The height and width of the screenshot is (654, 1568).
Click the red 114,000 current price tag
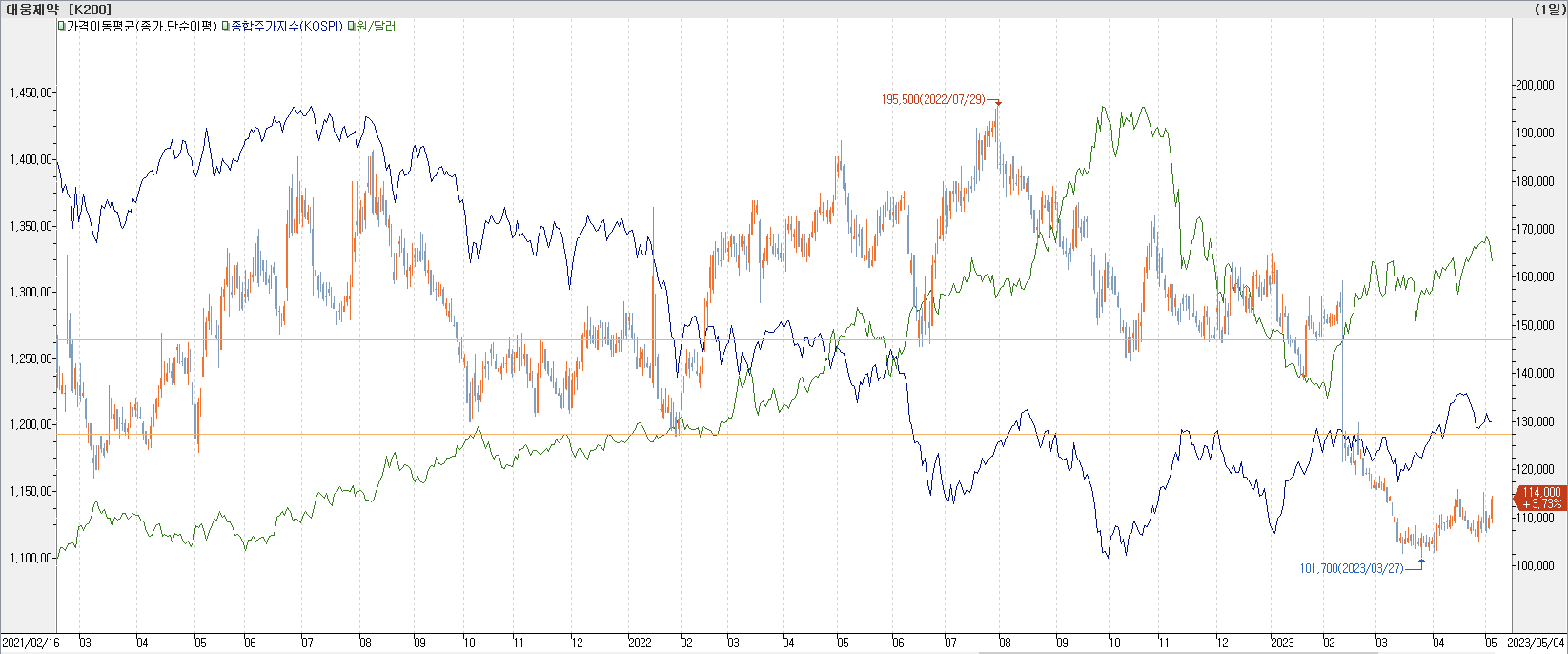point(1540,498)
